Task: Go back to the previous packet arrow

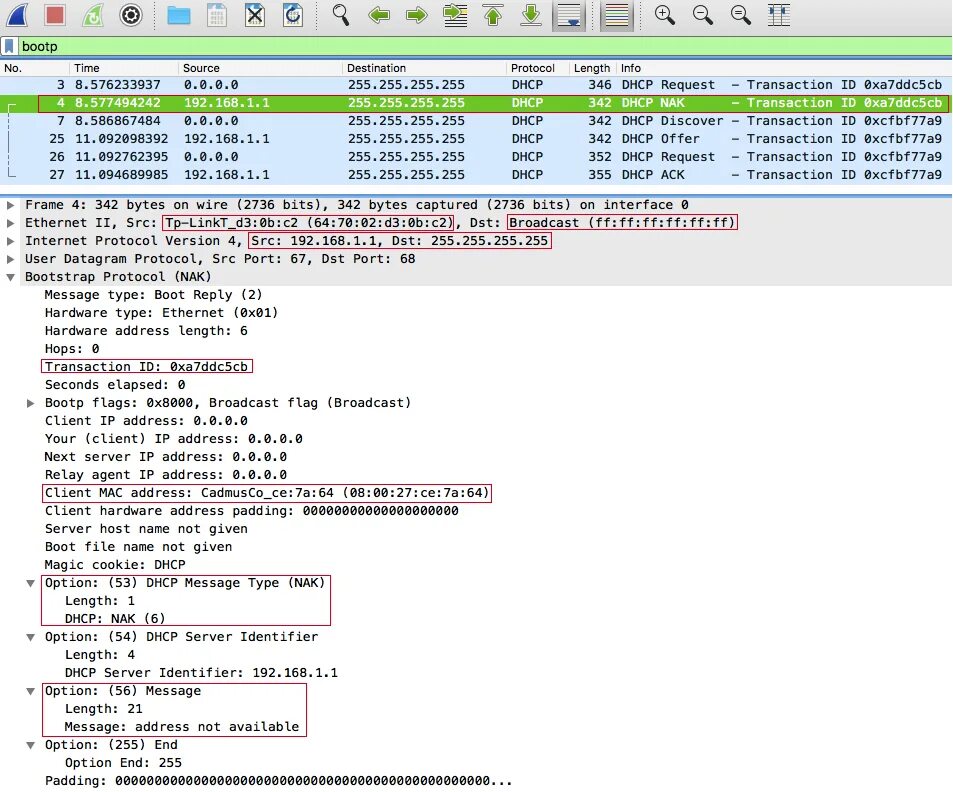Action: 379,15
